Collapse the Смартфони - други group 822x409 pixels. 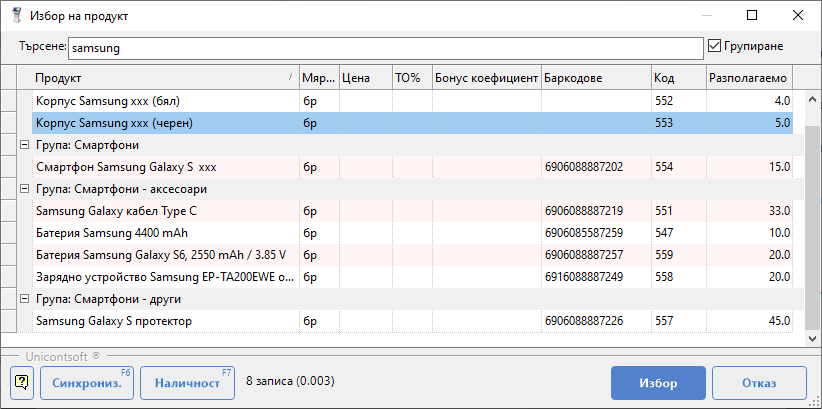25,299
